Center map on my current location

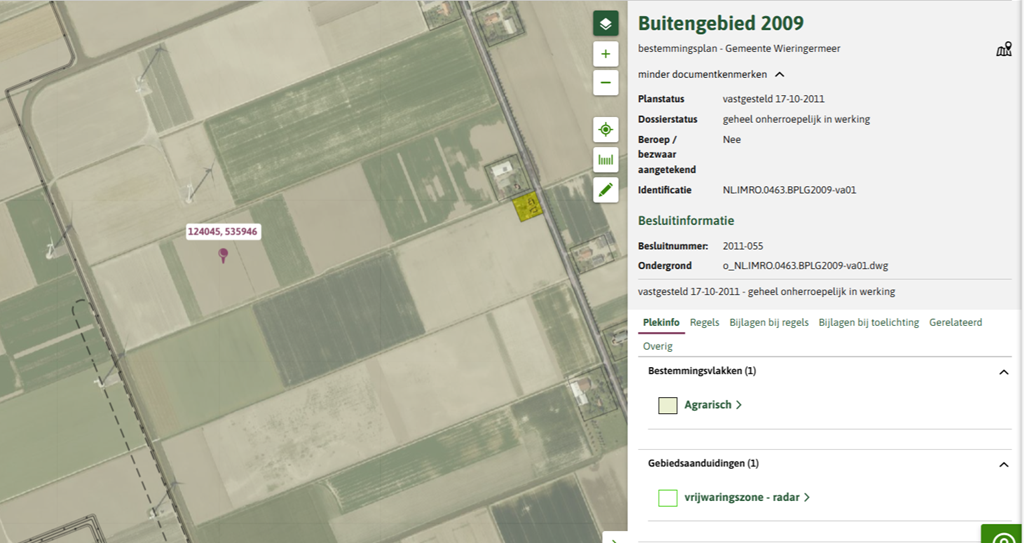pos(605,130)
